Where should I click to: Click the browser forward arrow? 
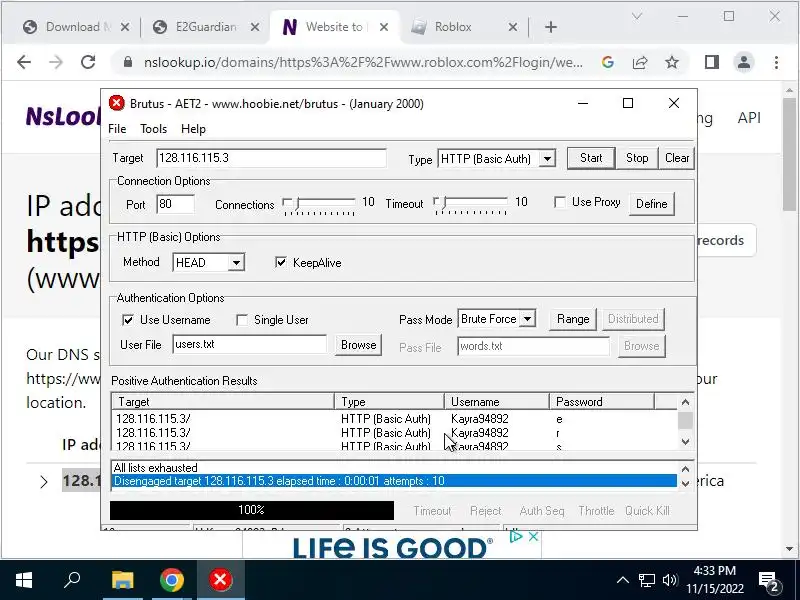(56, 62)
